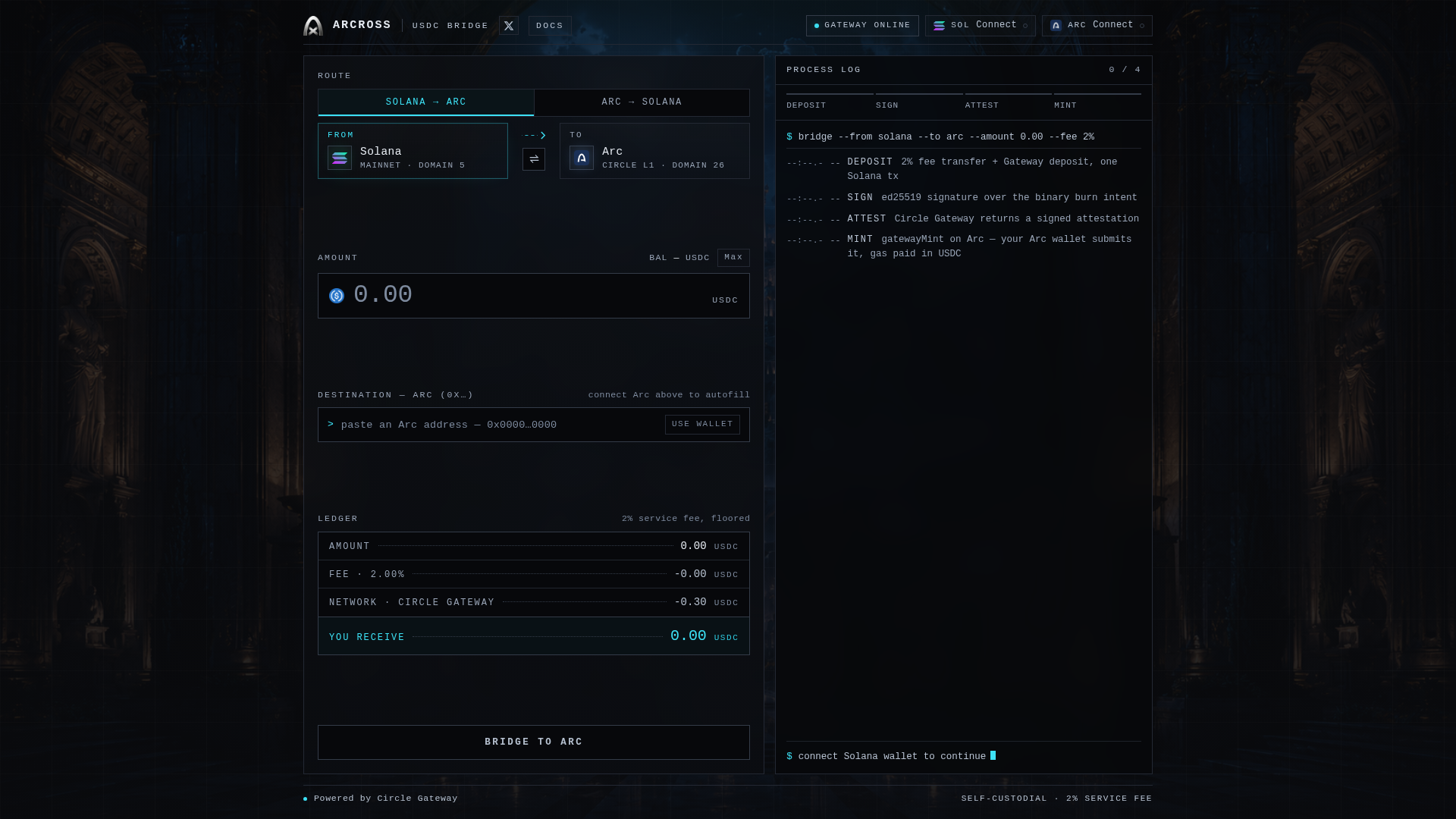Click the Bridge to Arc button
This screenshot has width=1456, height=819.
tap(534, 742)
